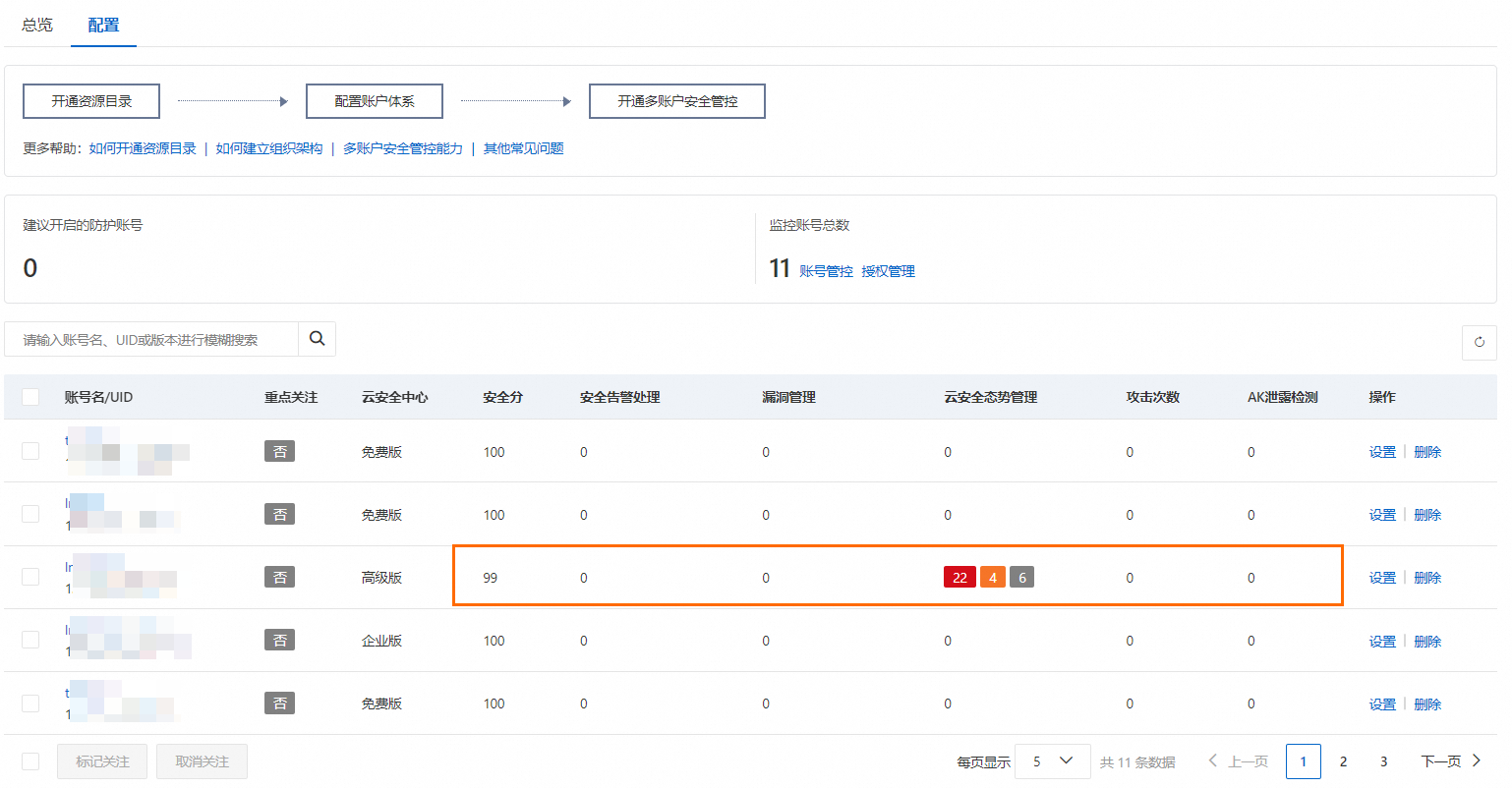The width and height of the screenshot is (1512, 788).
Task: Click the orange 4 medium-risk badge
Action: (993, 577)
